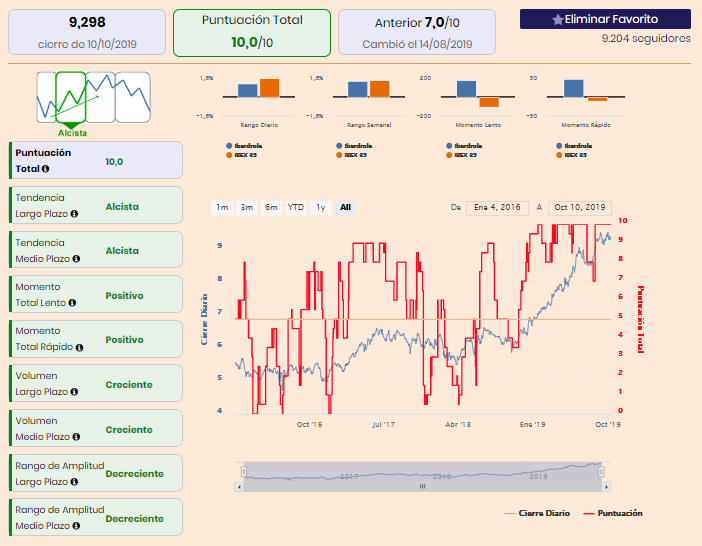Open the Anterior 7,0/10 card
The image size is (702, 546).
(x=417, y=32)
